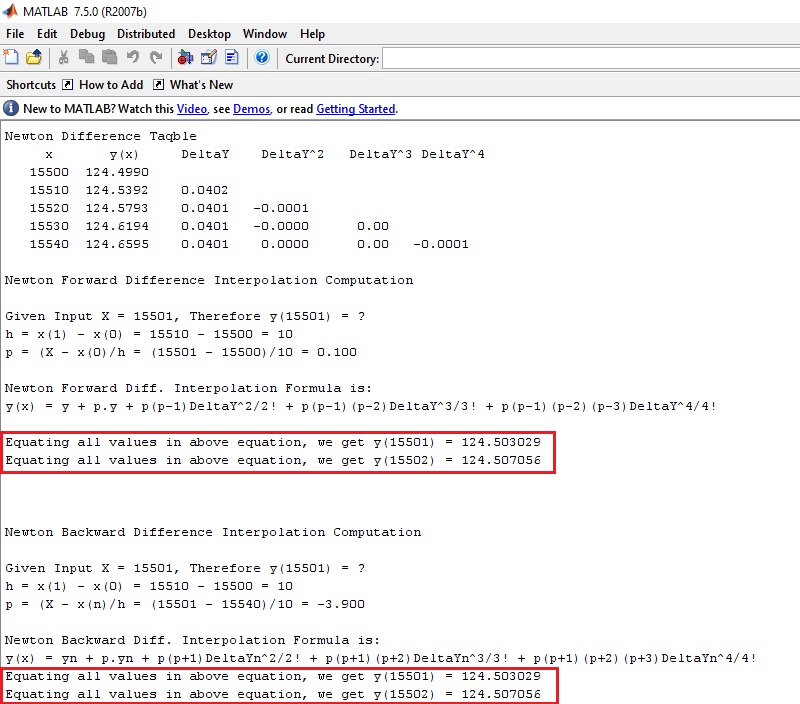Click the Paste clipboard icon
The height and width of the screenshot is (704, 800).
click(x=110, y=58)
